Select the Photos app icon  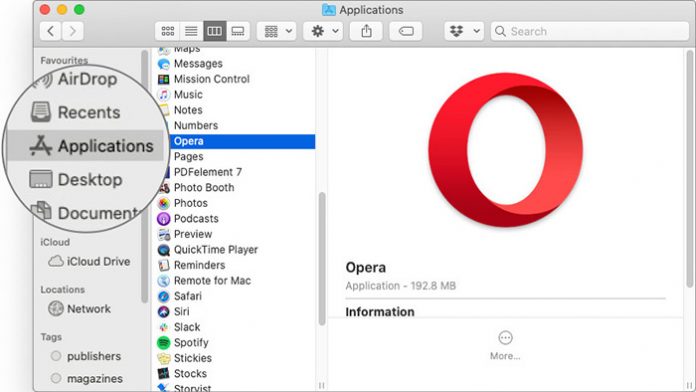(164, 203)
